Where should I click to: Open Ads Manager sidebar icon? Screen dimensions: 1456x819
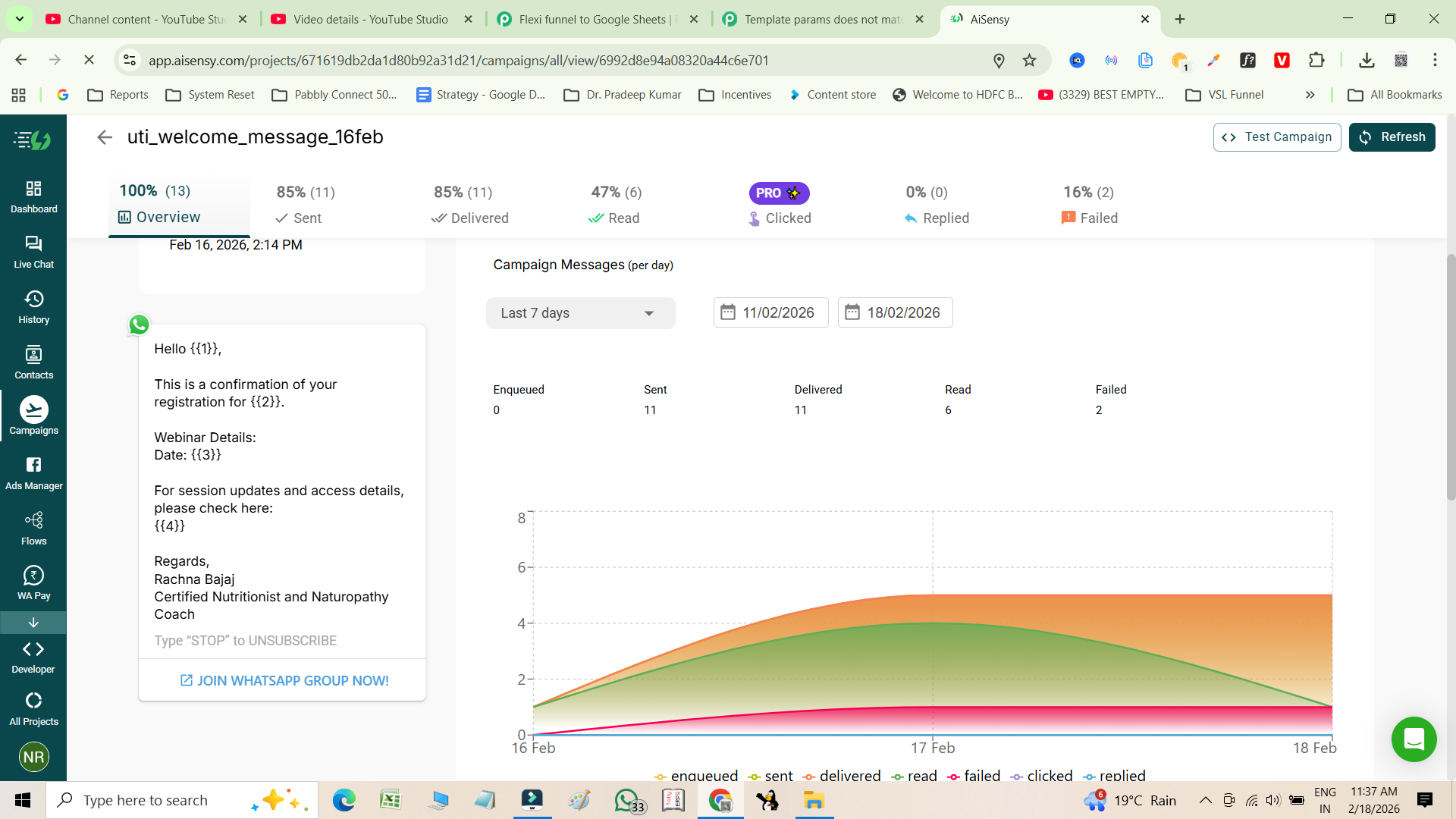coord(33,473)
